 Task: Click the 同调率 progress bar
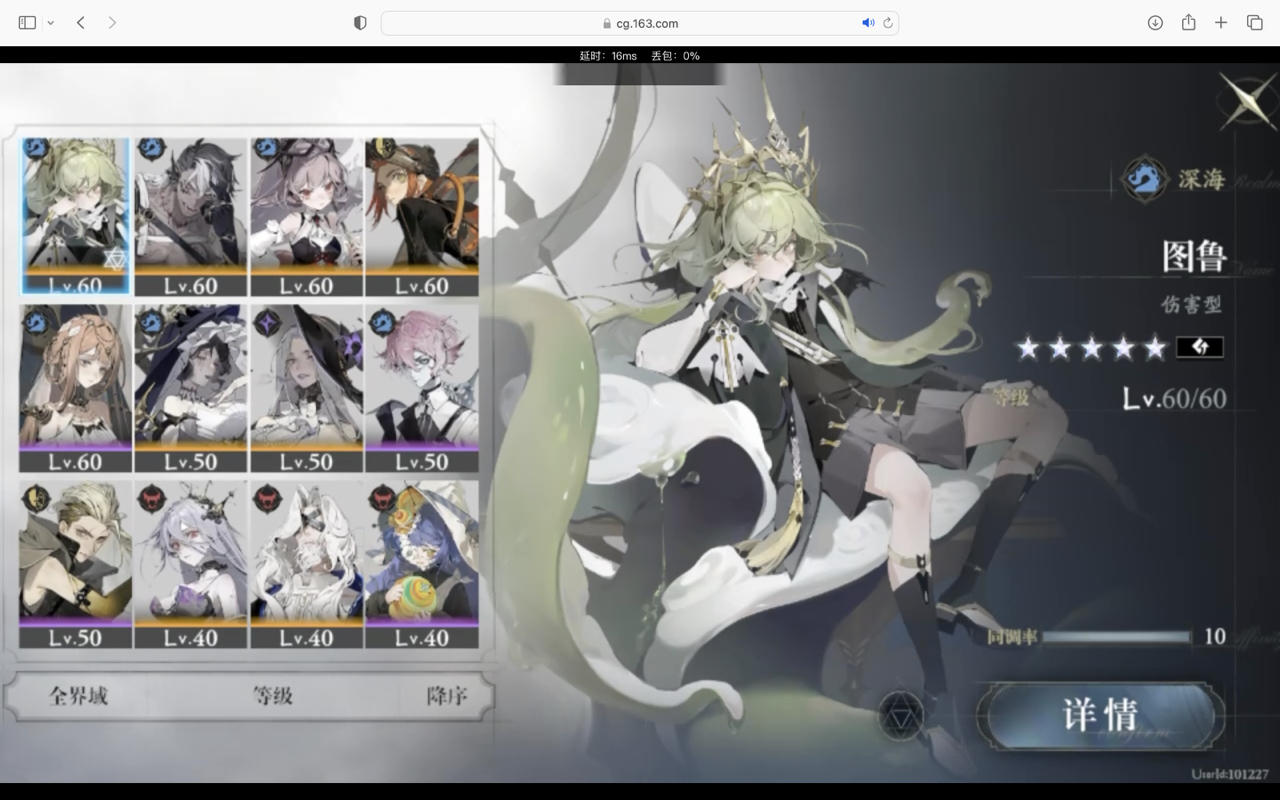(x=1116, y=636)
